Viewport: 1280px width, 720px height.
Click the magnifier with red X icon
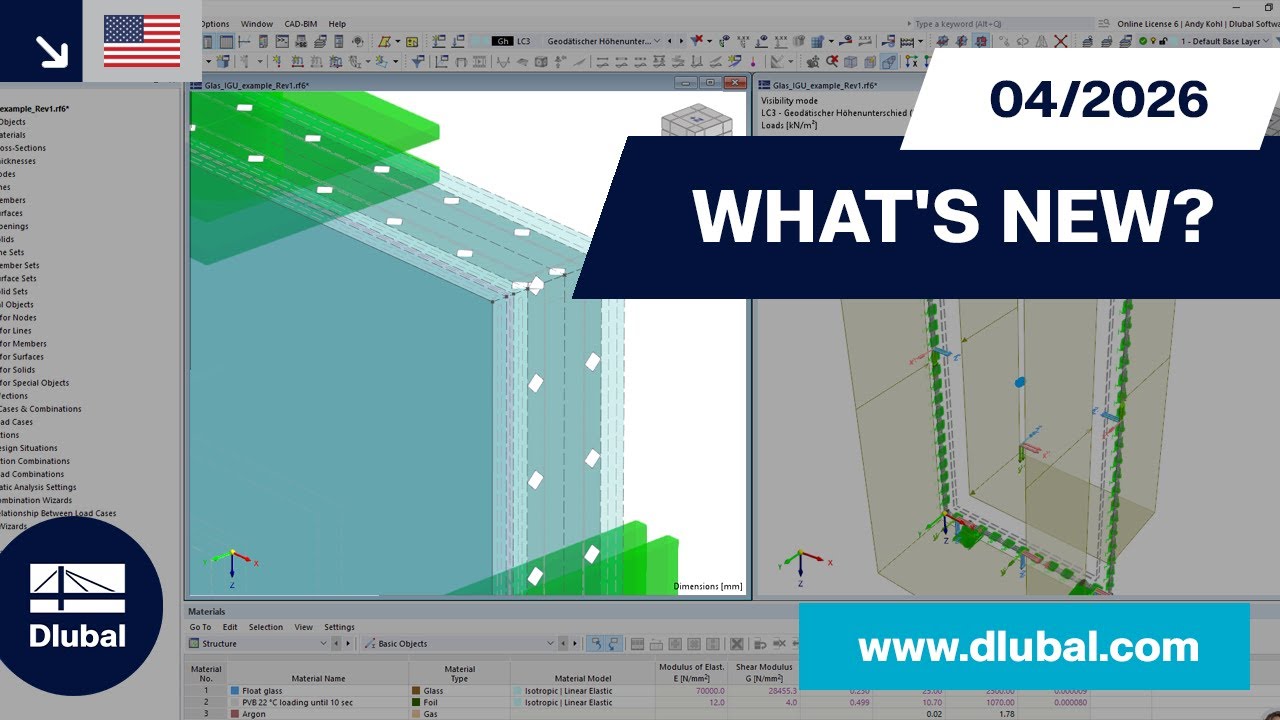(832, 61)
